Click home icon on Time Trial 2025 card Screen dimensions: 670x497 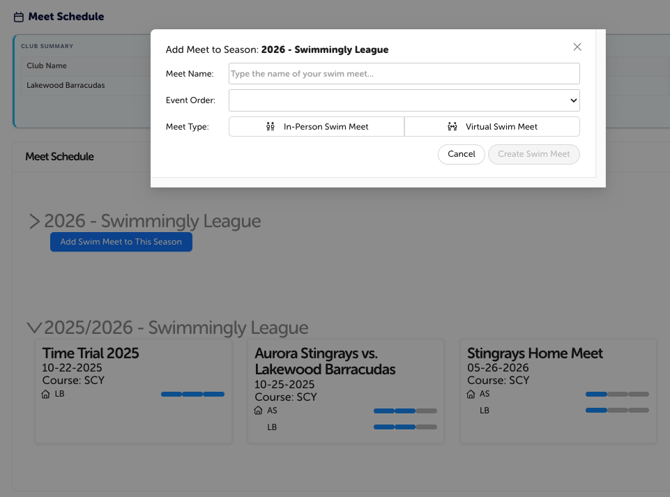(x=45, y=394)
